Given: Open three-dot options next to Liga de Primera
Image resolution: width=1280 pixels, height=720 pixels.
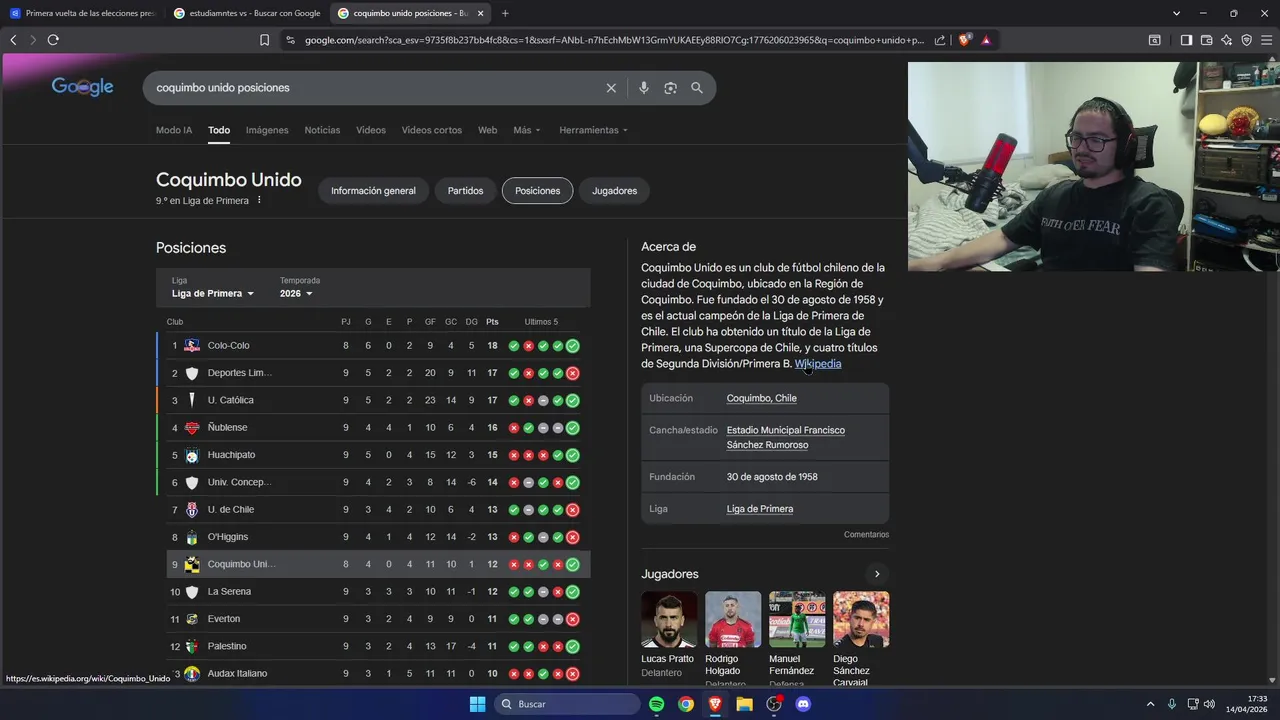Looking at the screenshot, I should (x=259, y=200).
